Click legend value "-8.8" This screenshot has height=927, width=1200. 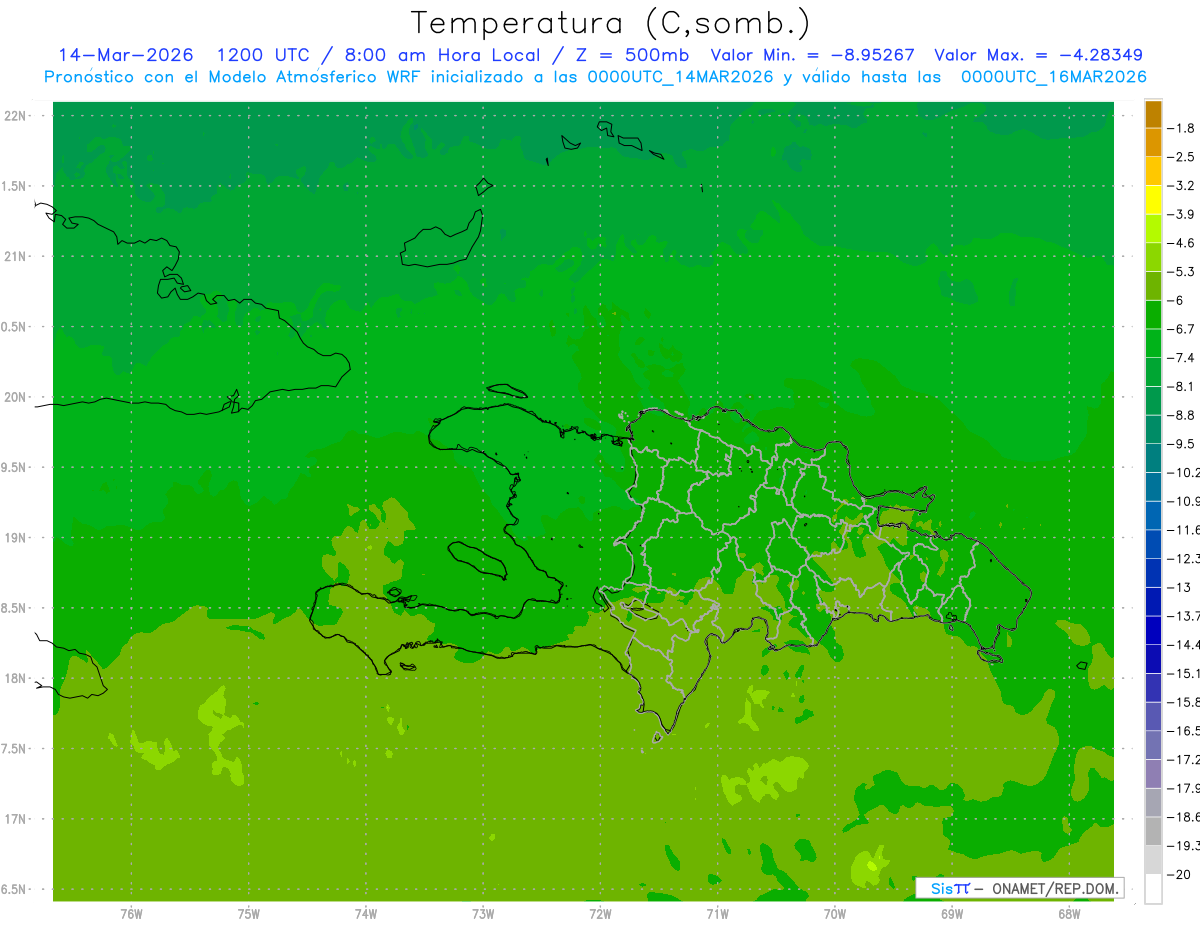pyautogui.click(x=1183, y=415)
